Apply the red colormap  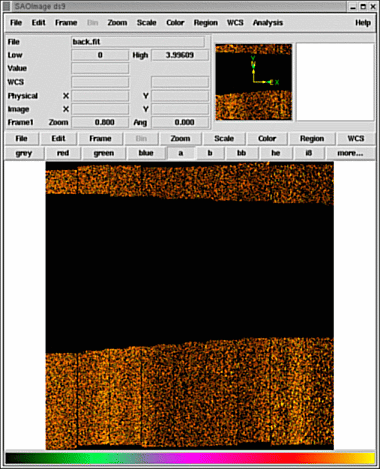[x=63, y=153]
